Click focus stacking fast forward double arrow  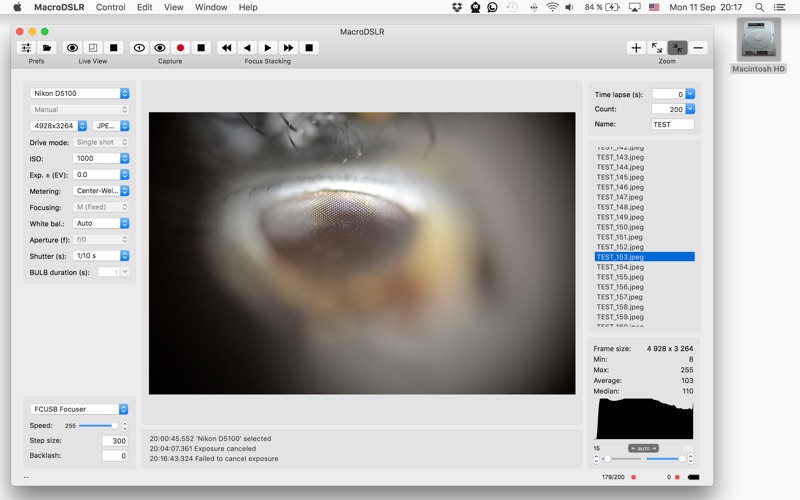288,48
